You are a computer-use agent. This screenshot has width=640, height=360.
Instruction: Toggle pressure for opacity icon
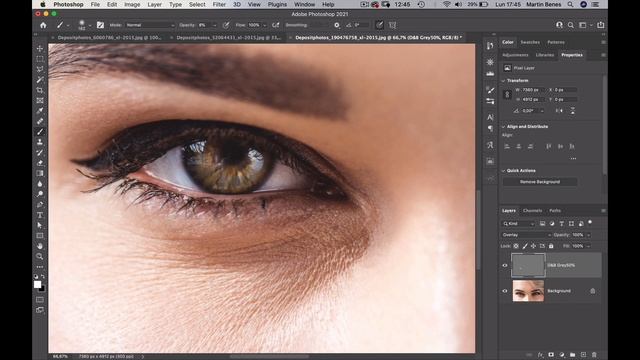[x=226, y=25]
